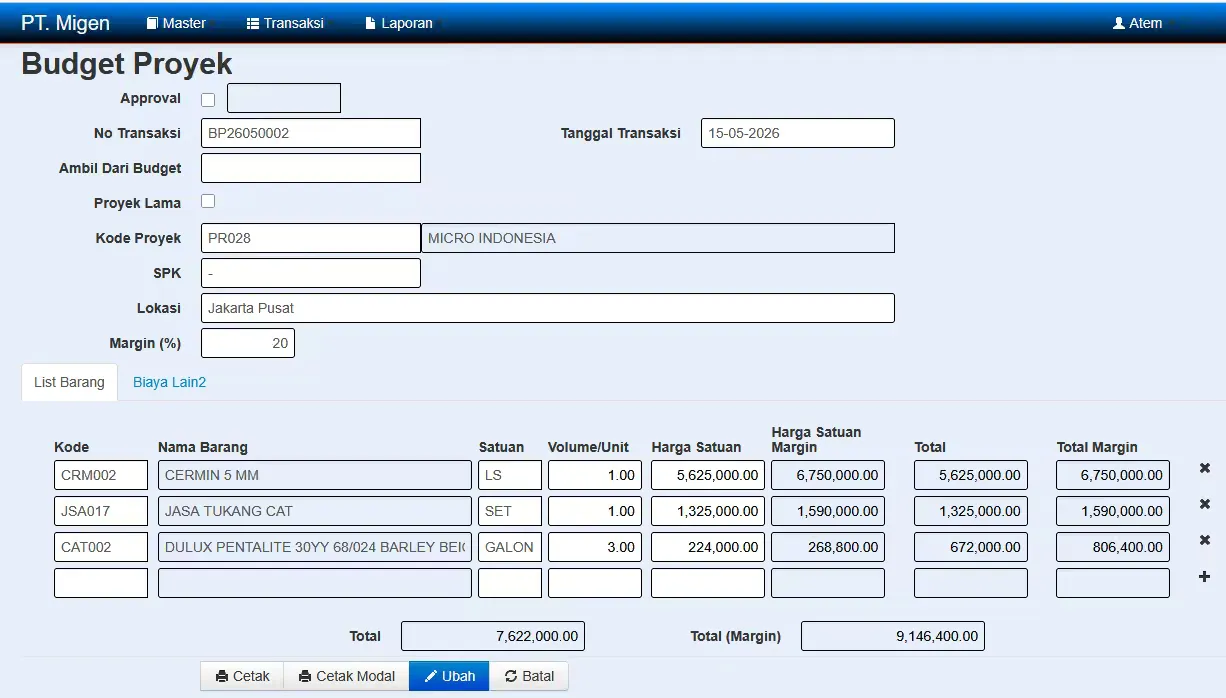Click the Kode field CRM002
Image resolution: width=1226 pixels, height=698 pixels.
pyautogui.click(x=101, y=475)
